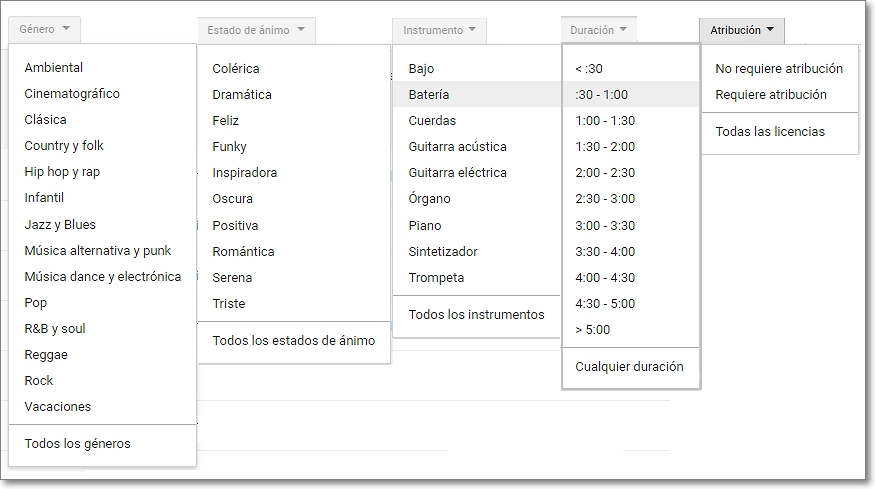Choose Batería in instrument list

coord(477,94)
